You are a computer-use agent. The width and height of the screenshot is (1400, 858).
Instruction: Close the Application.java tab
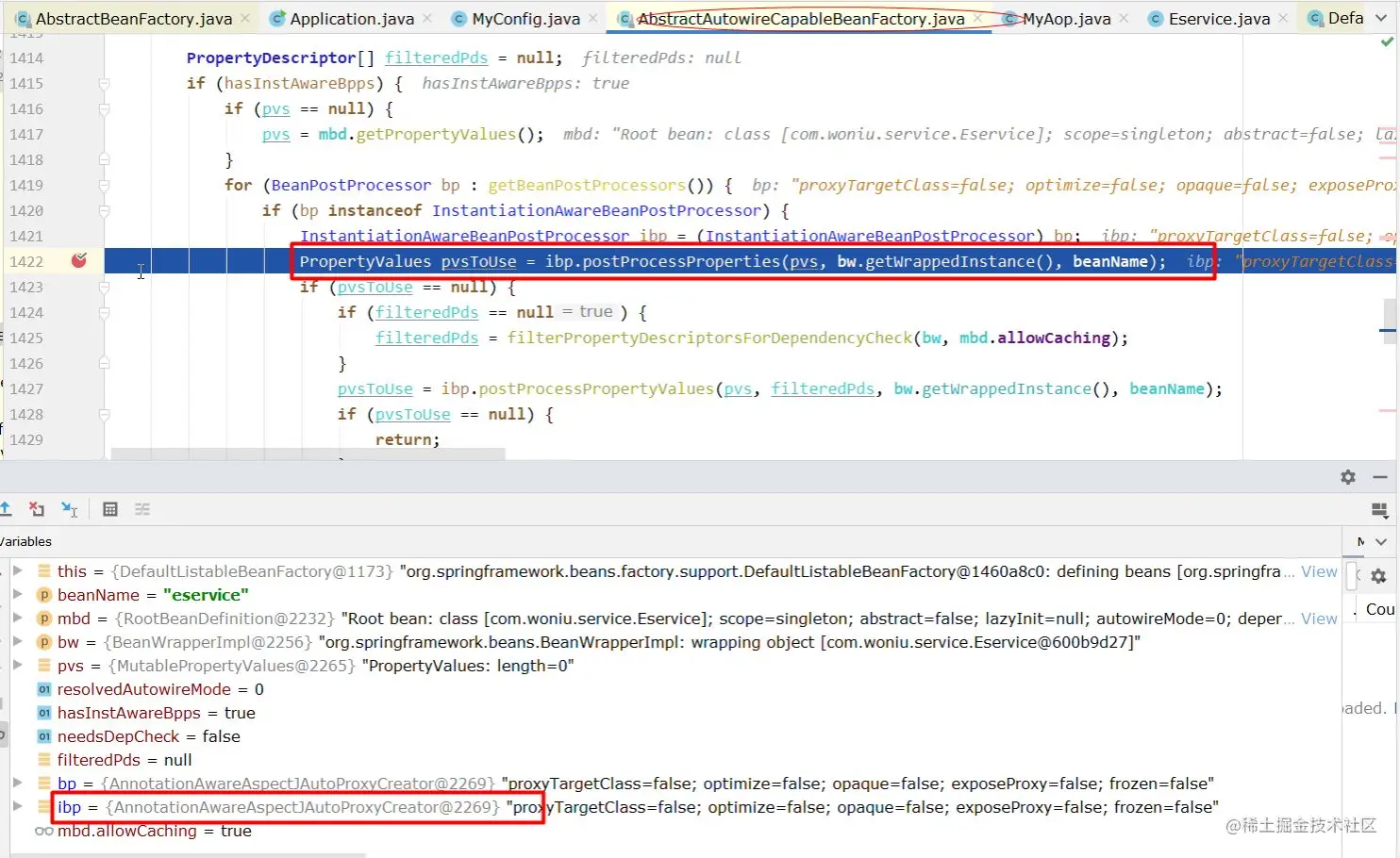coord(427,18)
